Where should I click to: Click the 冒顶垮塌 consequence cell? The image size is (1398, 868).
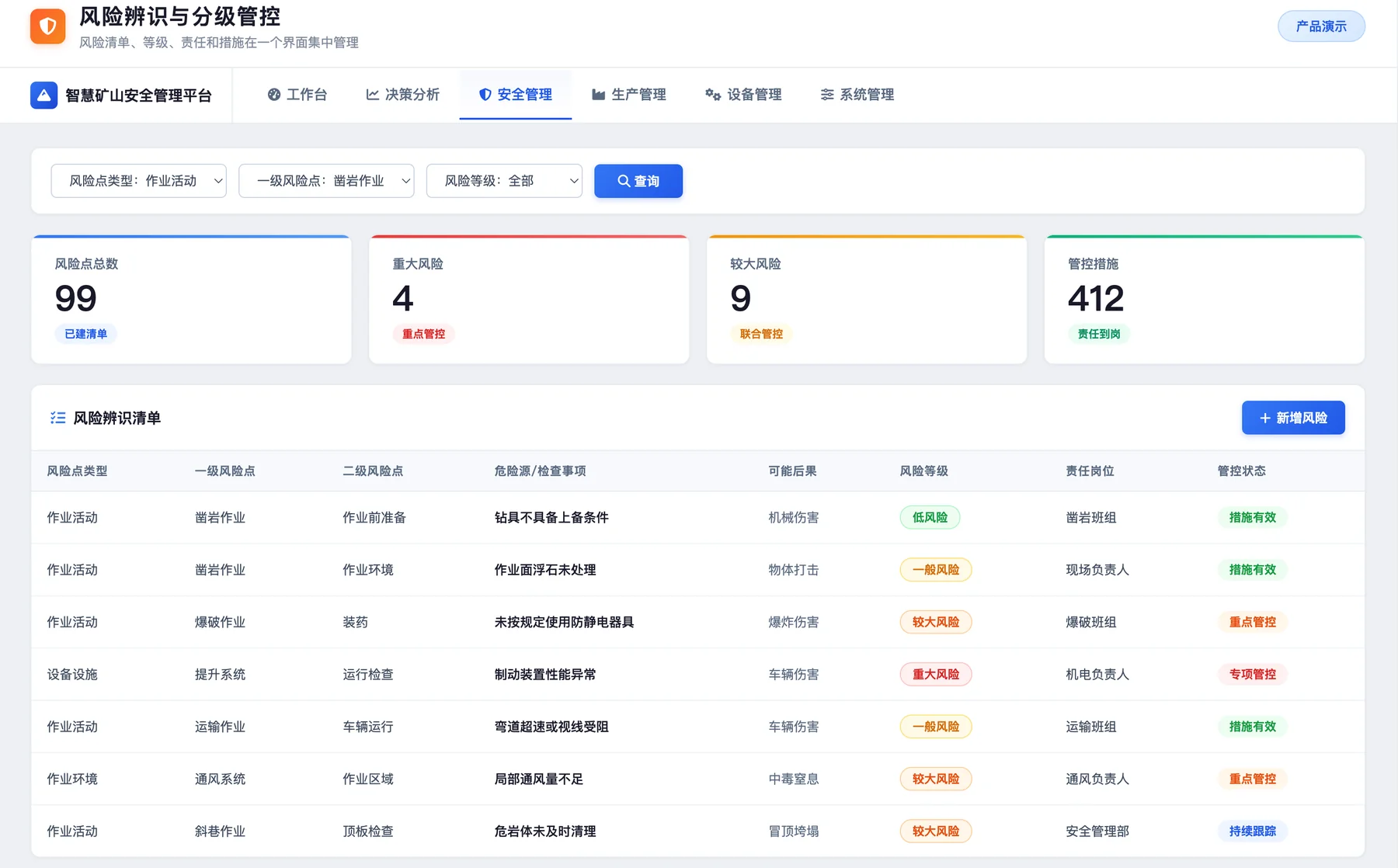pyautogui.click(x=794, y=832)
